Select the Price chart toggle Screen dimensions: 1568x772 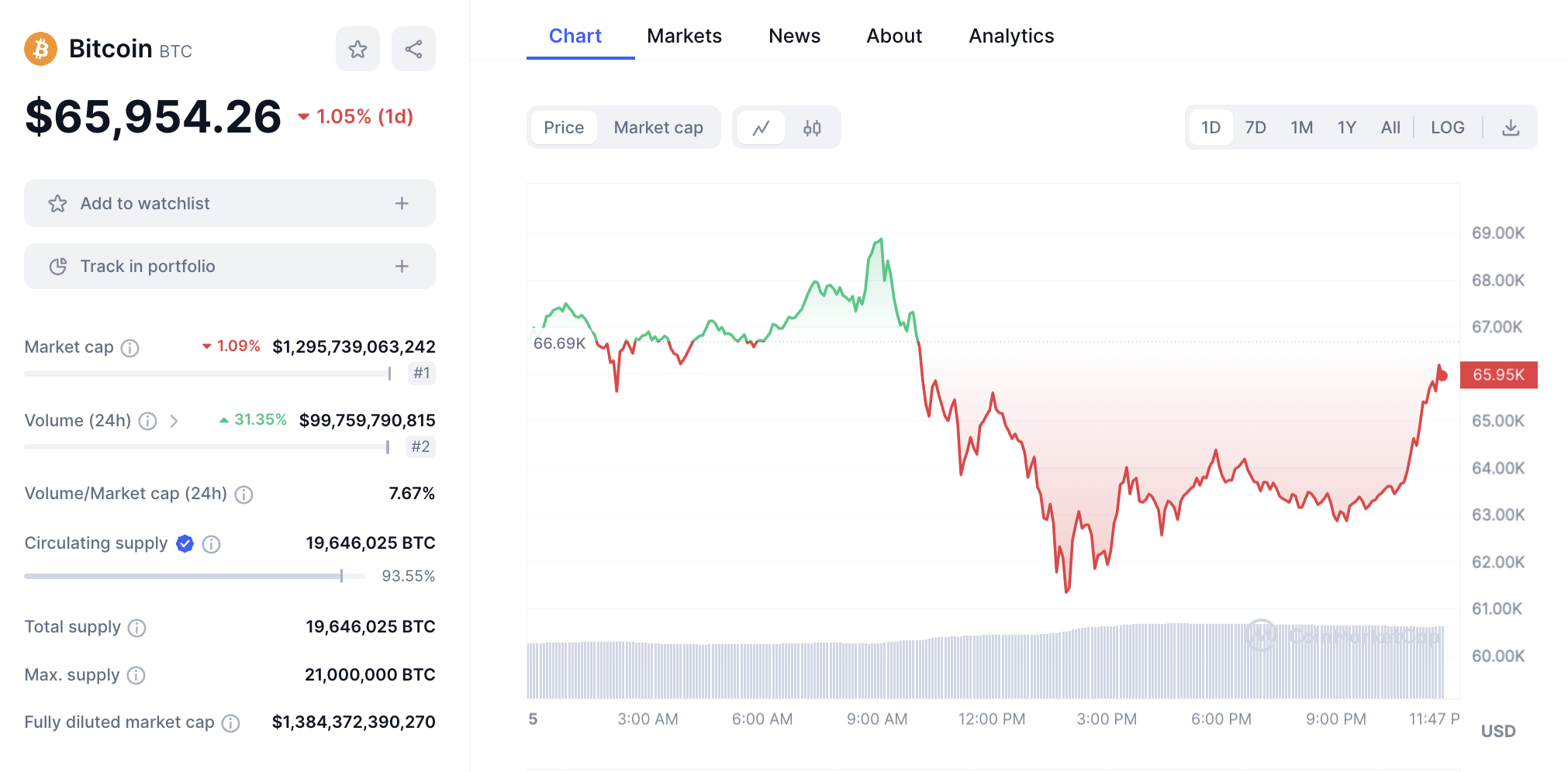point(564,128)
